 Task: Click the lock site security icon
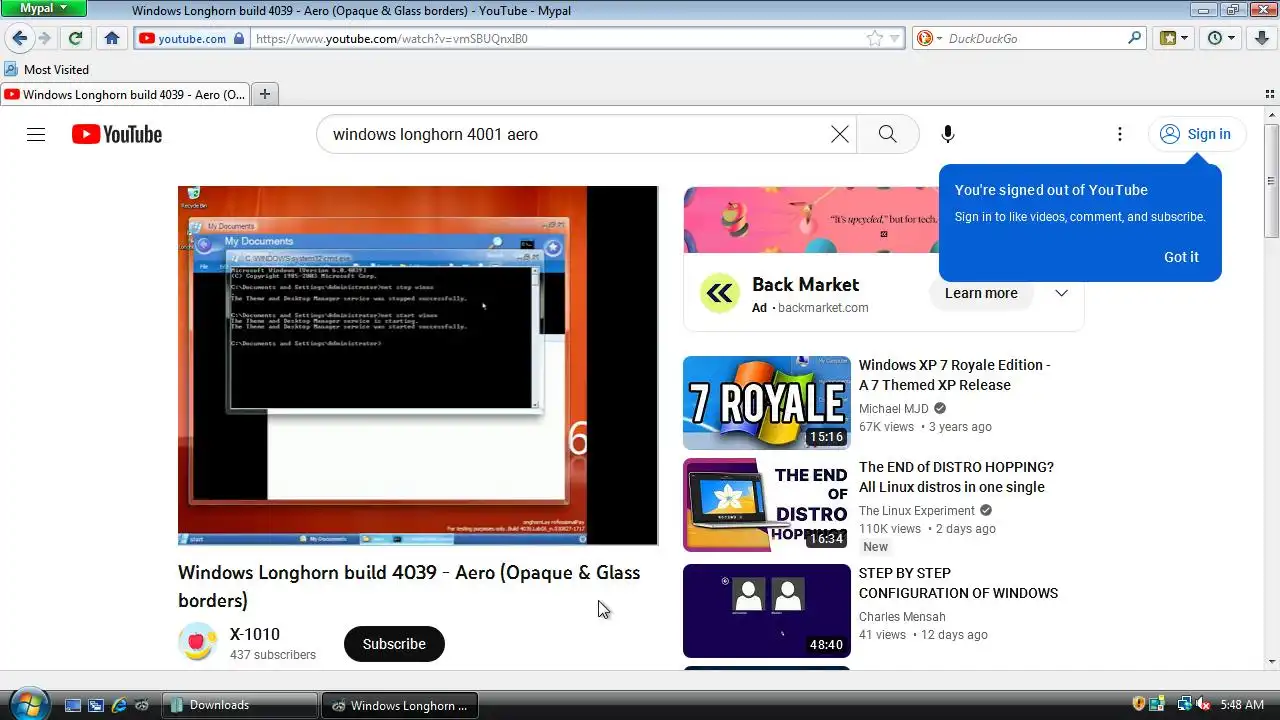pos(239,38)
